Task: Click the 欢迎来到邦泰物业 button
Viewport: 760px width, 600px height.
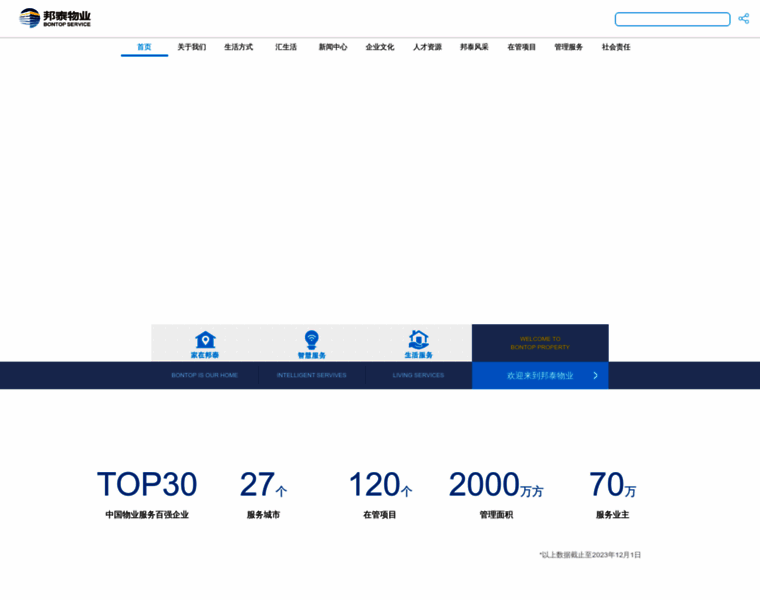Action: coord(540,376)
